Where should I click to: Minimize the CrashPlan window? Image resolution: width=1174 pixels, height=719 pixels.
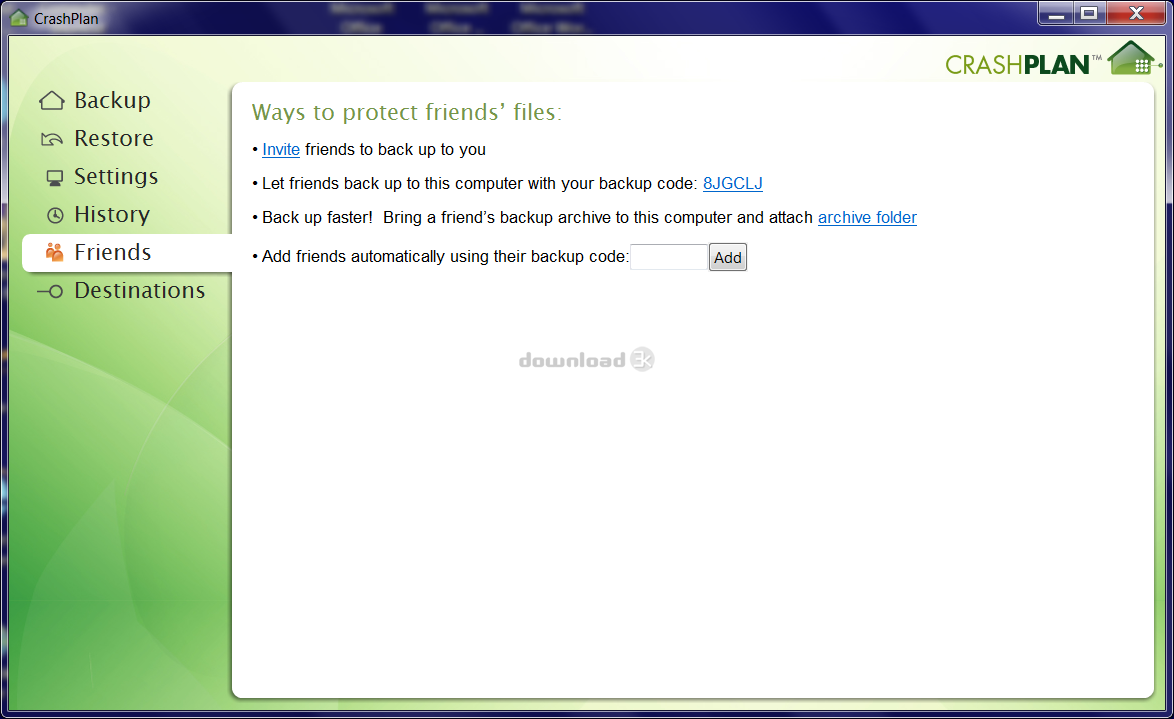[x=1056, y=13]
